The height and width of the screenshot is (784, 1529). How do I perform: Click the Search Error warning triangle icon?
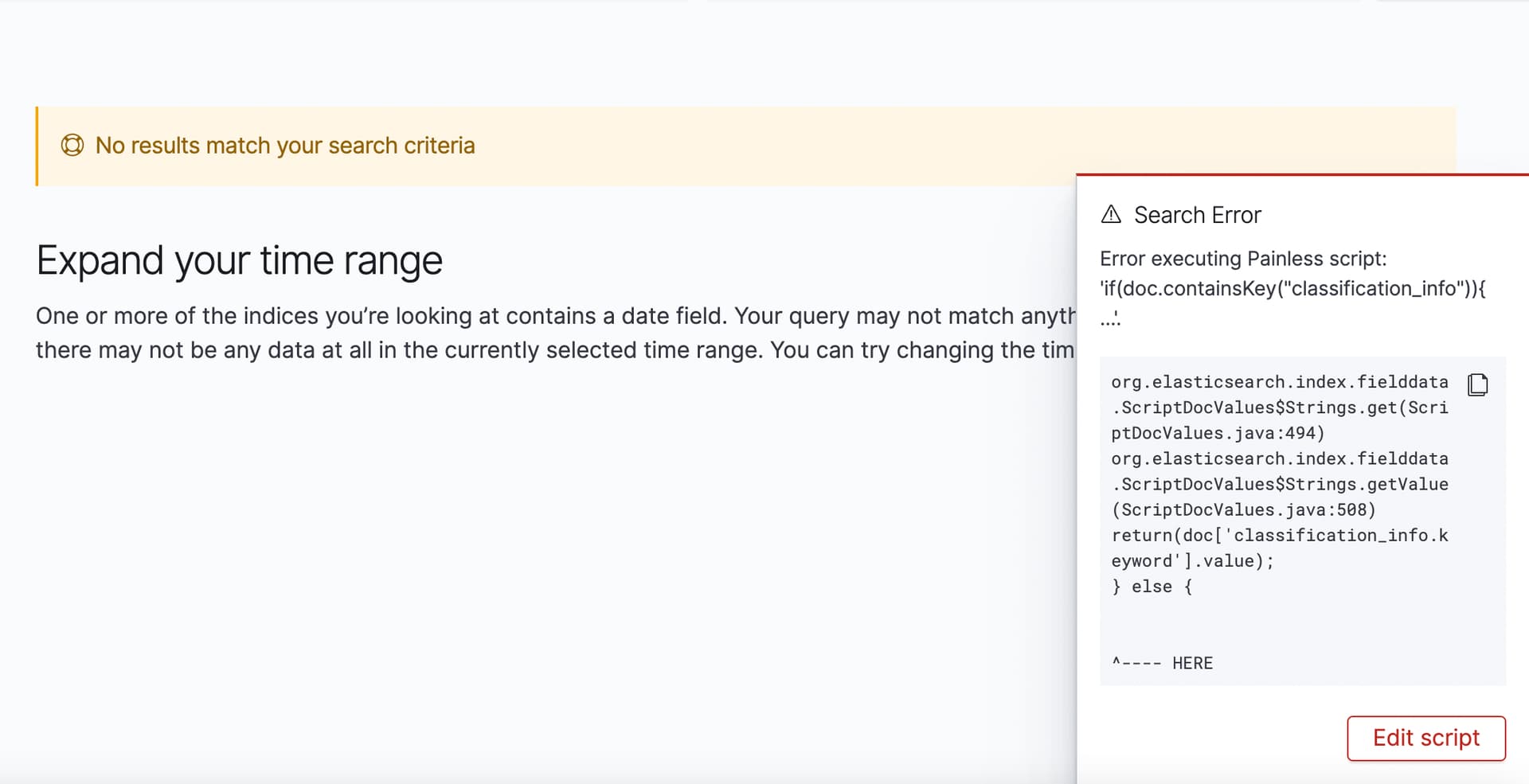point(1111,215)
